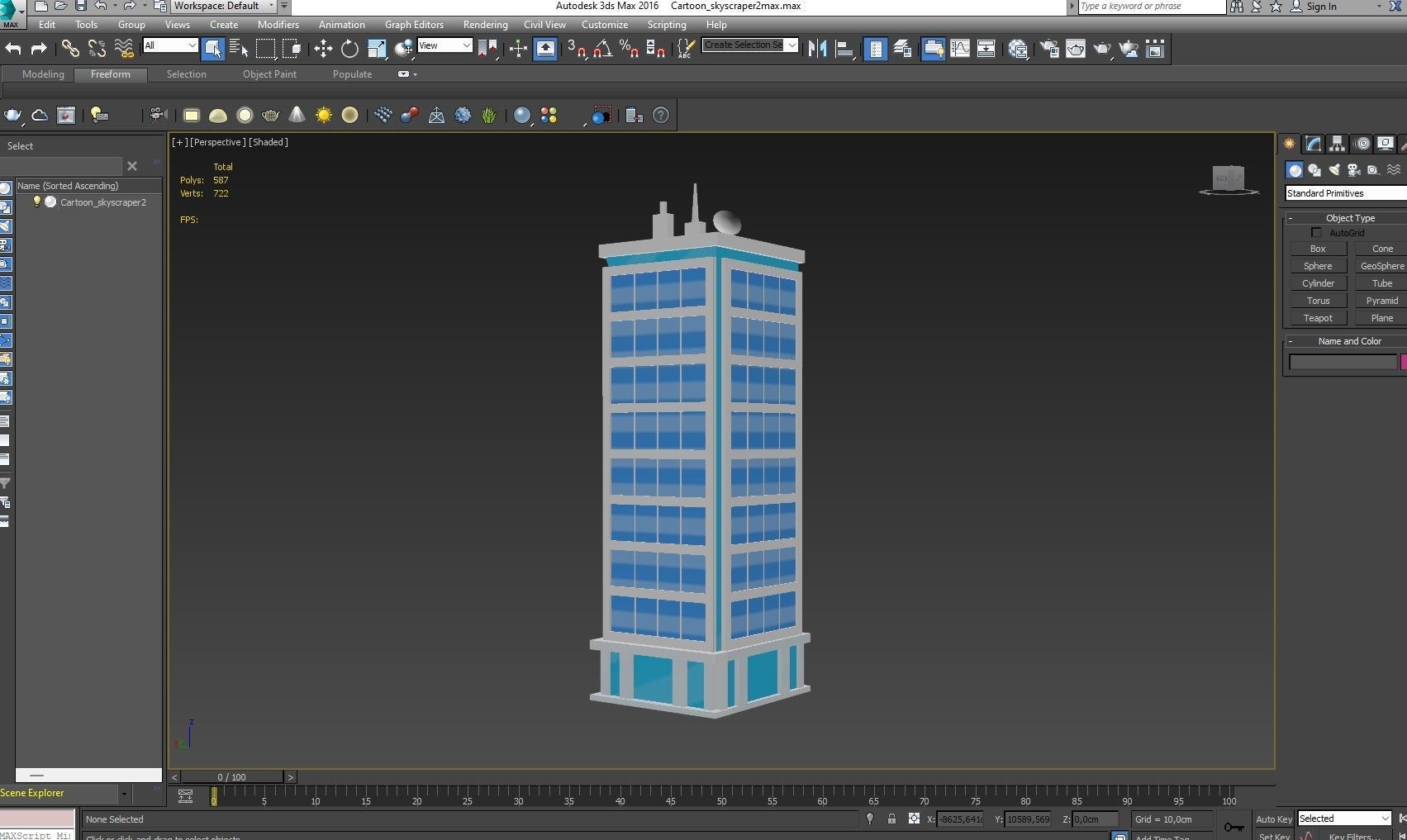Switch to the Modeling ribbon tab
This screenshot has width=1407, height=840.
pyautogui.click(x=43, y=74)
